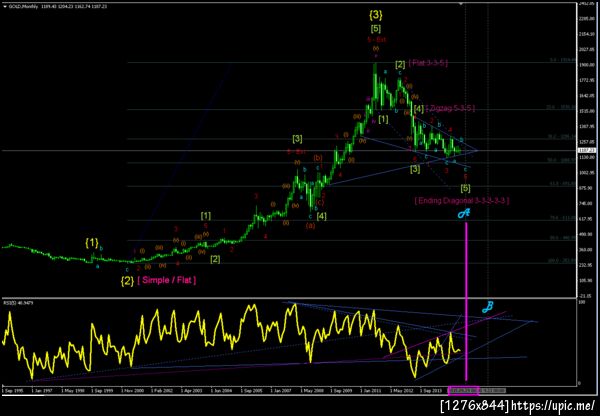
Task: Click the 1 May 2012 date label
Action: point(401,391)
